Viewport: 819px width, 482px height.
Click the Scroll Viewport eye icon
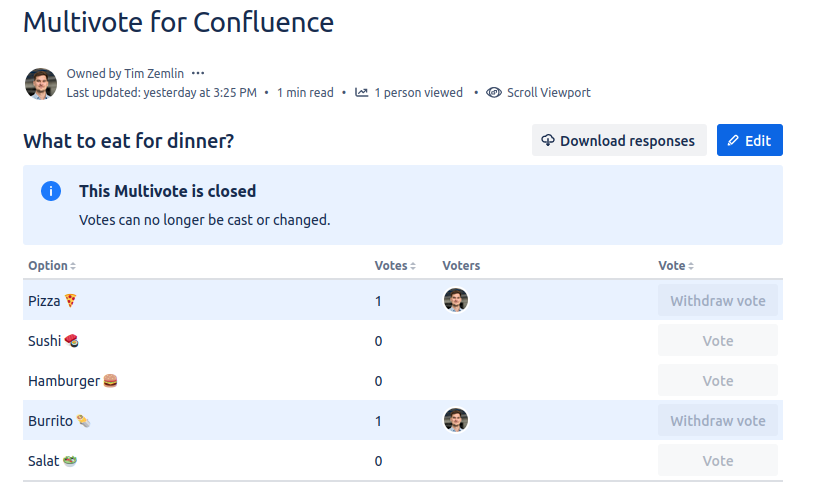(494, 93)
